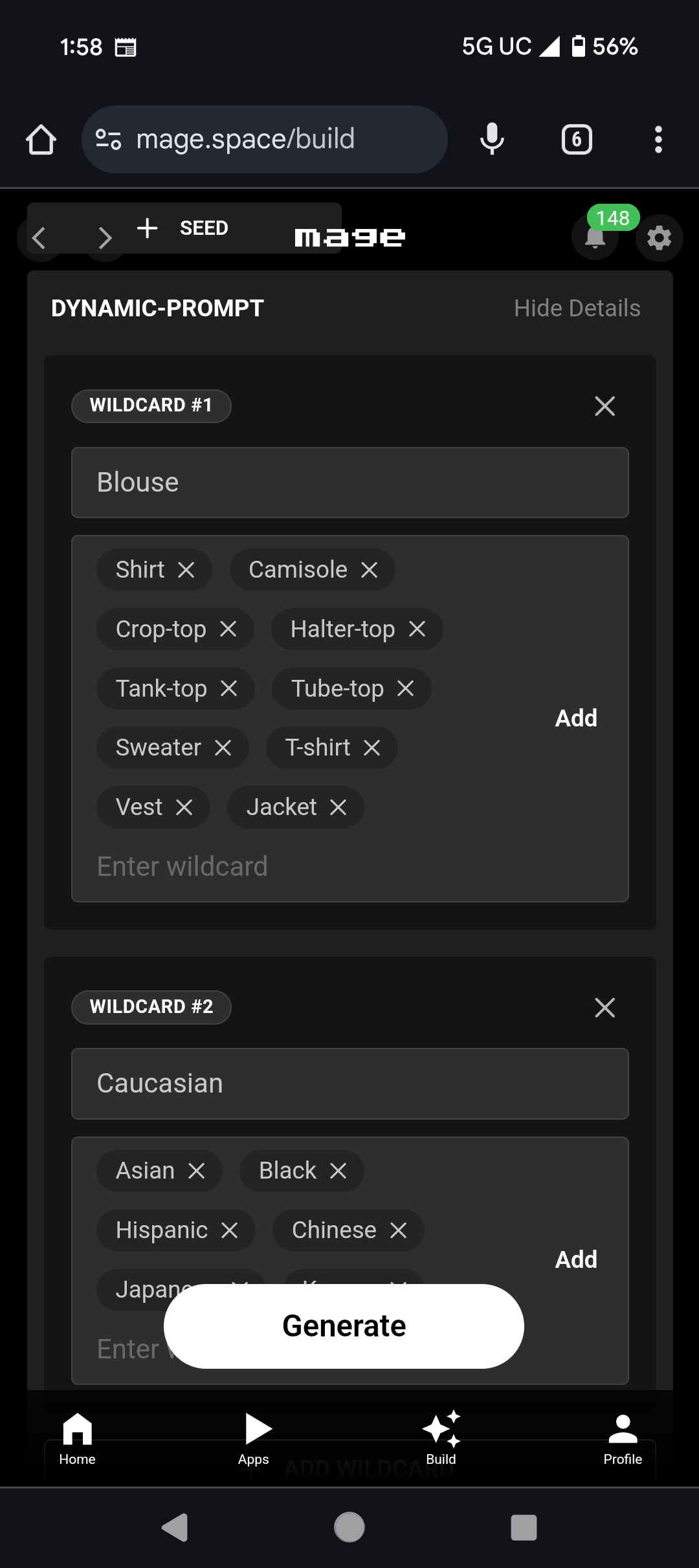
Task: Close the Wildcard #1 section
Action: [x=605, y=406]
